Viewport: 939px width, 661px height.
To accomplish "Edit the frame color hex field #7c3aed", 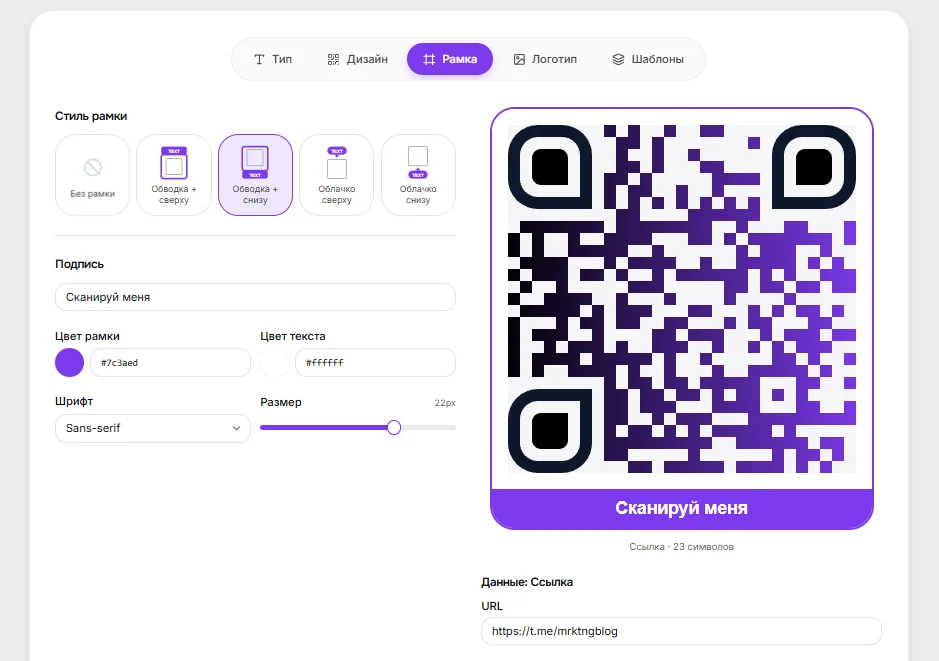I will (170, 363).
